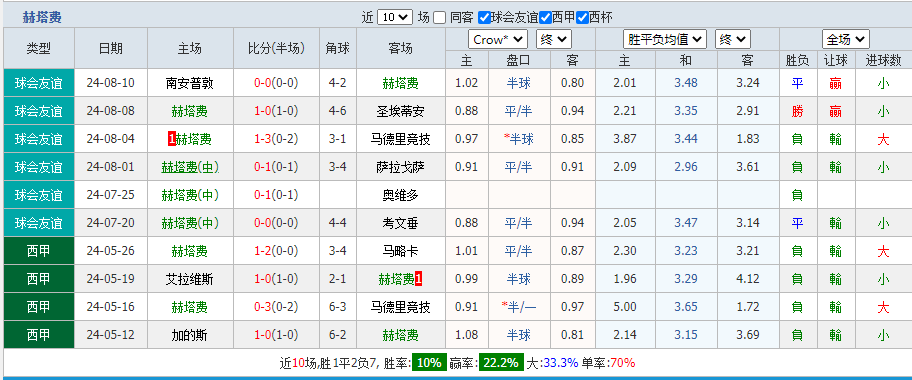This screenshot has height=380, width=912.
Task: Click the red card badge on 24-08-04 赫塔费
Action: pos(172,139)
